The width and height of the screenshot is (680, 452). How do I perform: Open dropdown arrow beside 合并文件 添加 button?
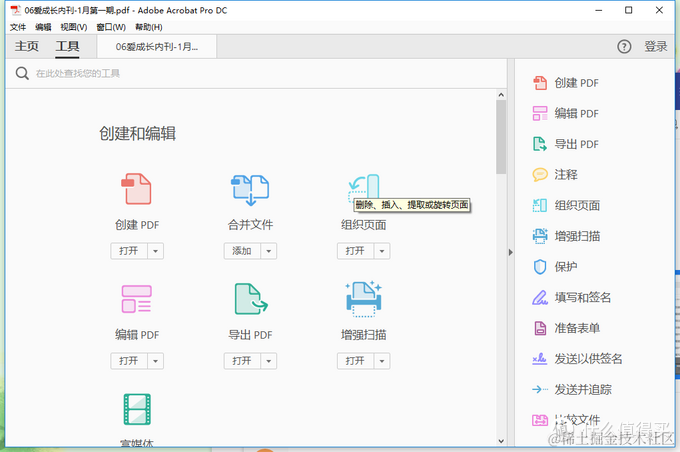tap(269, 251)
